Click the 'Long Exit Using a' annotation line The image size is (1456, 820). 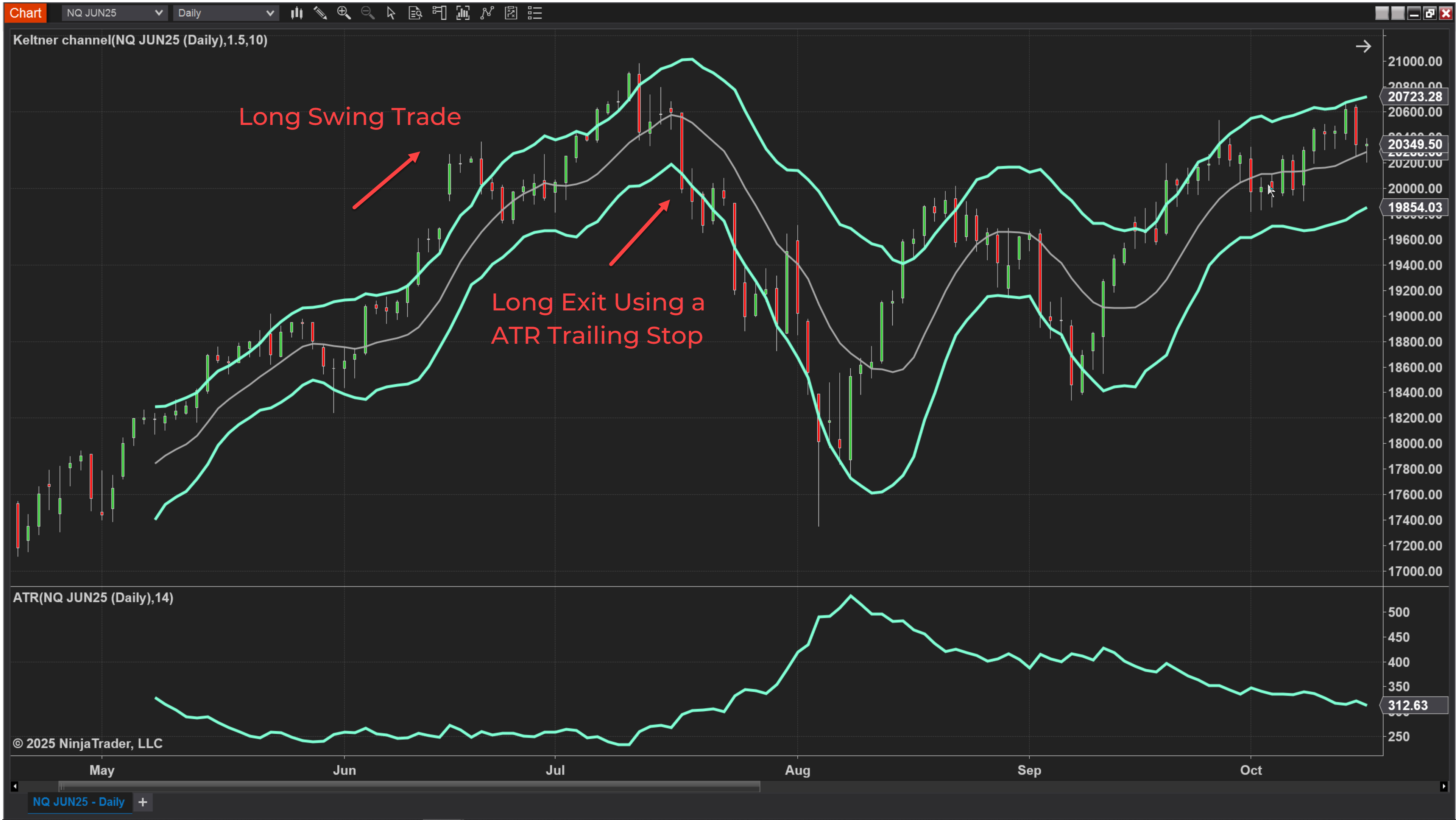(x=598, y=302)
